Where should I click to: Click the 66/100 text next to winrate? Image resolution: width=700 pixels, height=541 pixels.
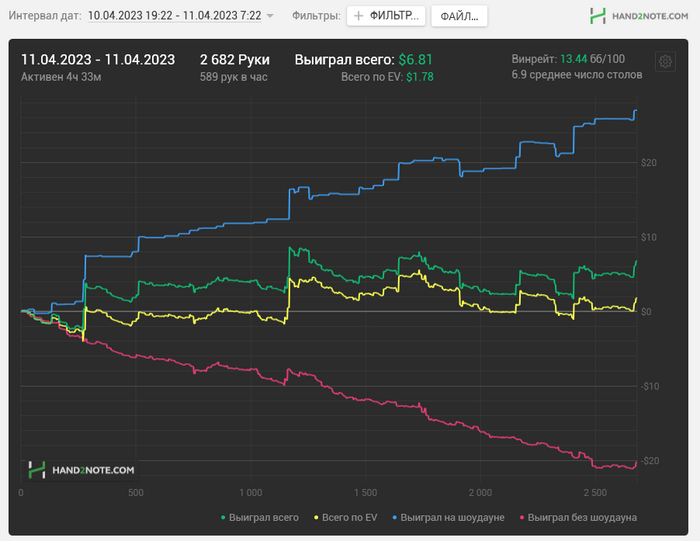(608, 59)
